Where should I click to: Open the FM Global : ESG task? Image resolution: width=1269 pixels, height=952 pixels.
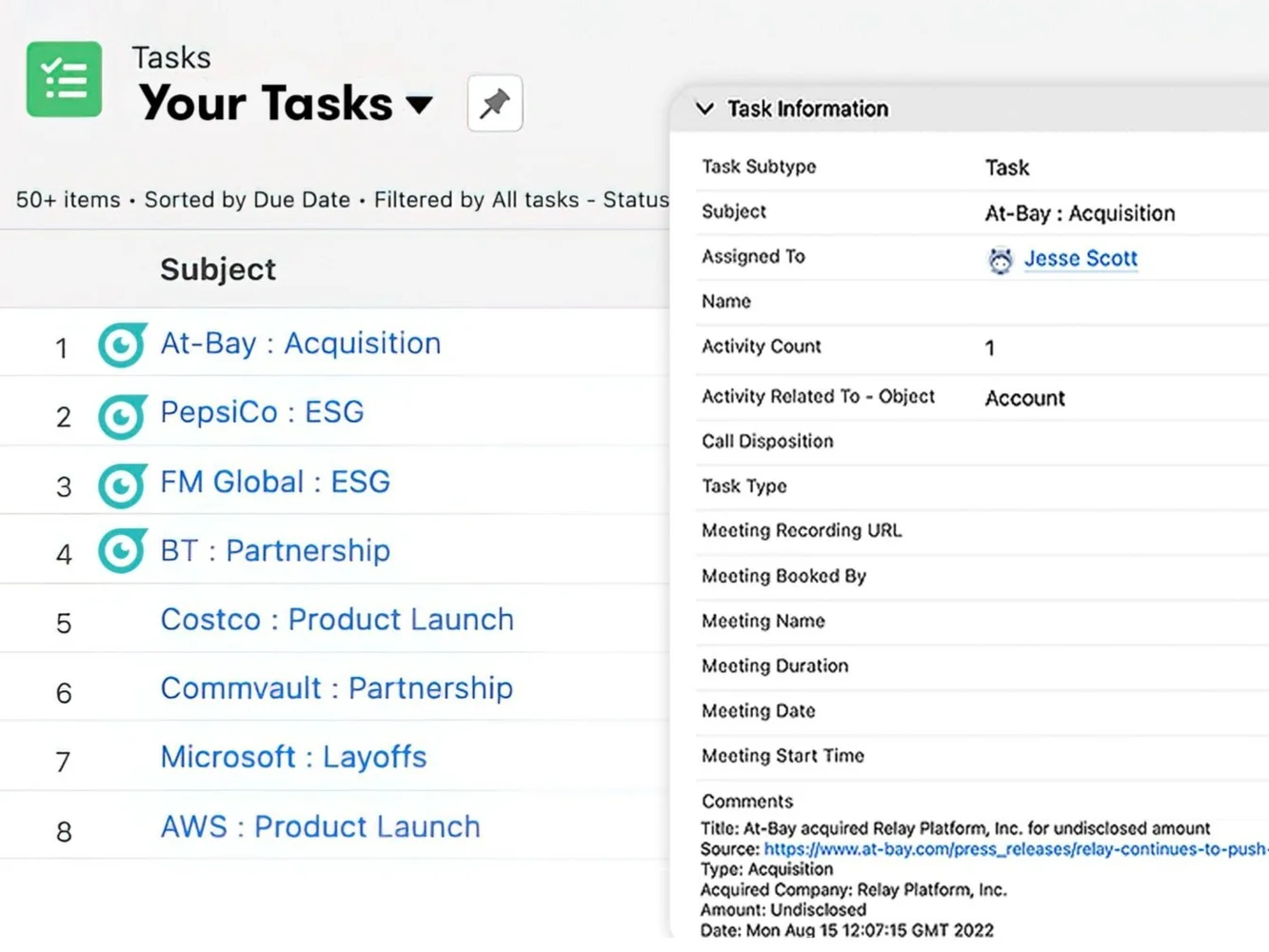275,482
